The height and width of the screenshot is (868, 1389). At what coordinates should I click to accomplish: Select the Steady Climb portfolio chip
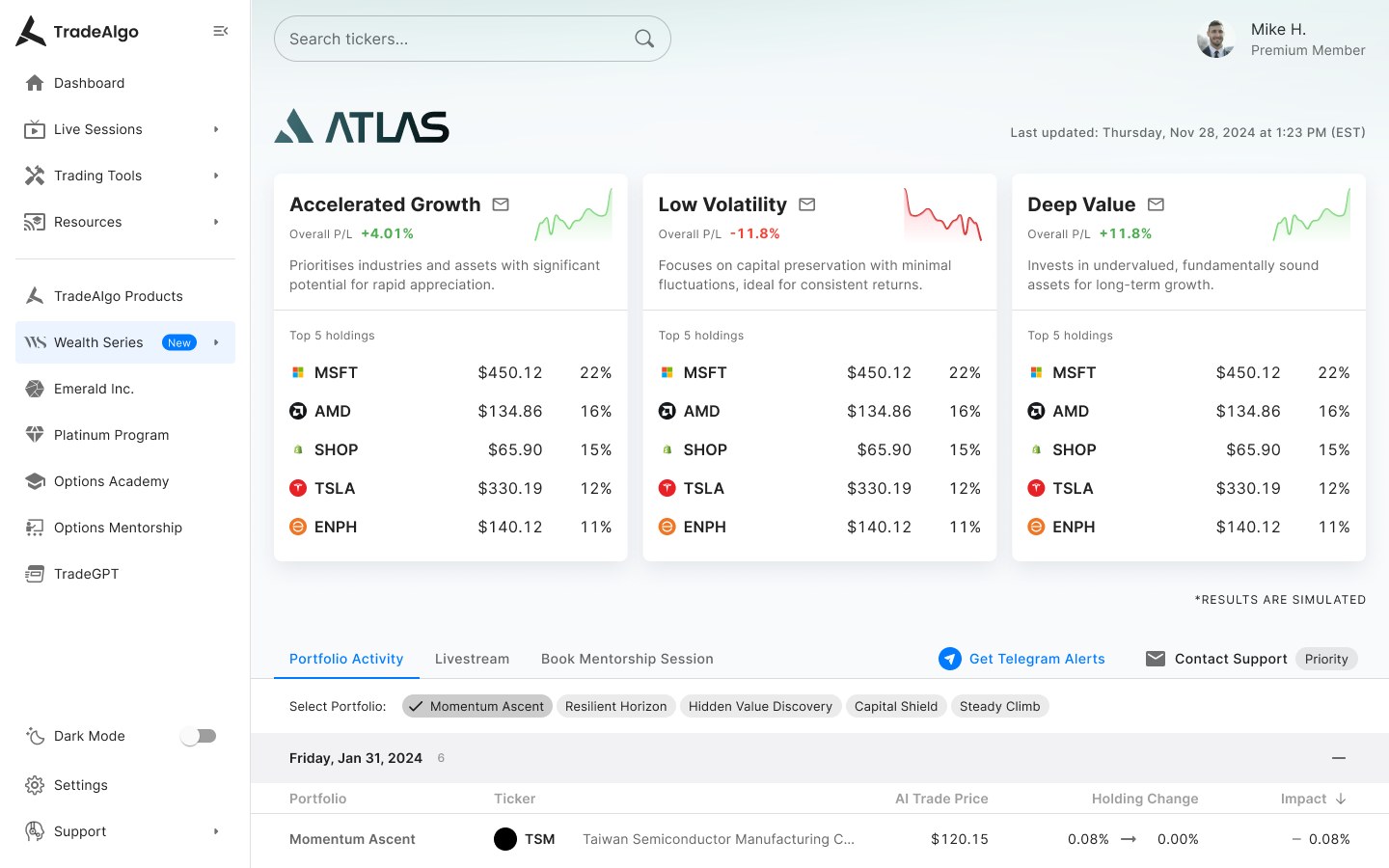tap(999, 706)
